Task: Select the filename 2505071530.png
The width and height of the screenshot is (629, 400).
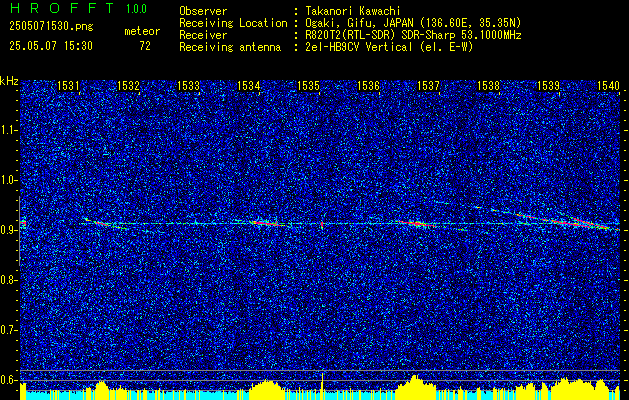Action: 52,26
